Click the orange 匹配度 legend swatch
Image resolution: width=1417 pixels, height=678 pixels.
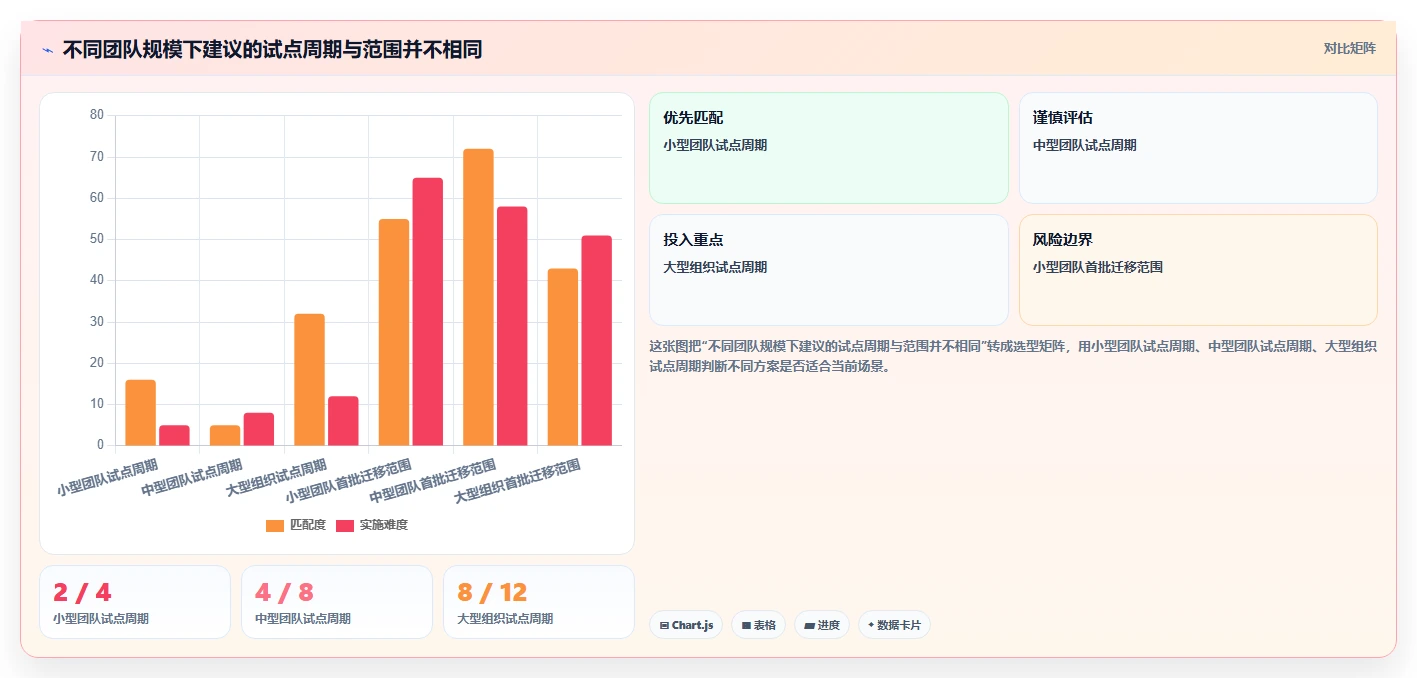click(x=275, y=525)
